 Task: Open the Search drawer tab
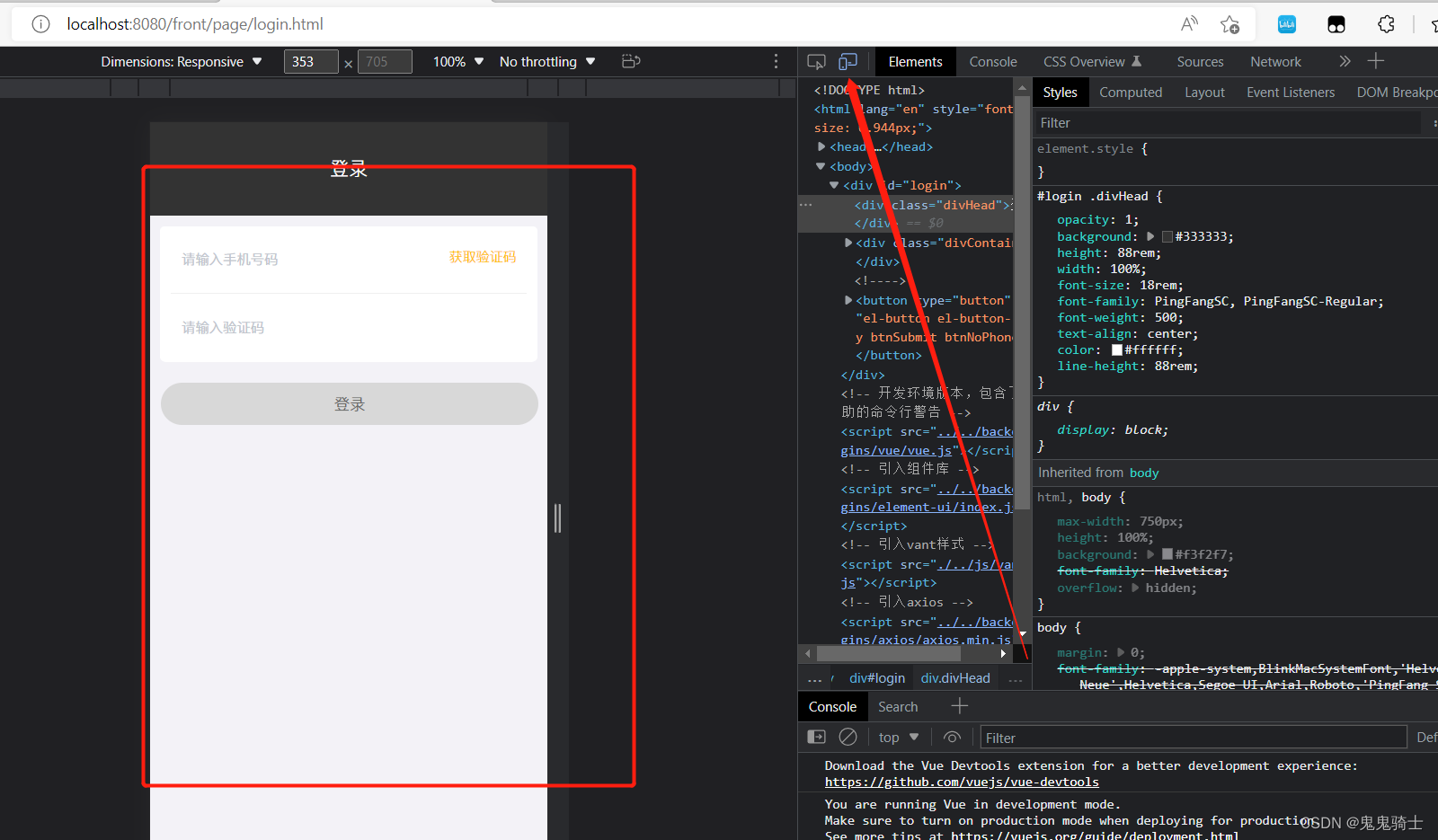coord(898,706)
